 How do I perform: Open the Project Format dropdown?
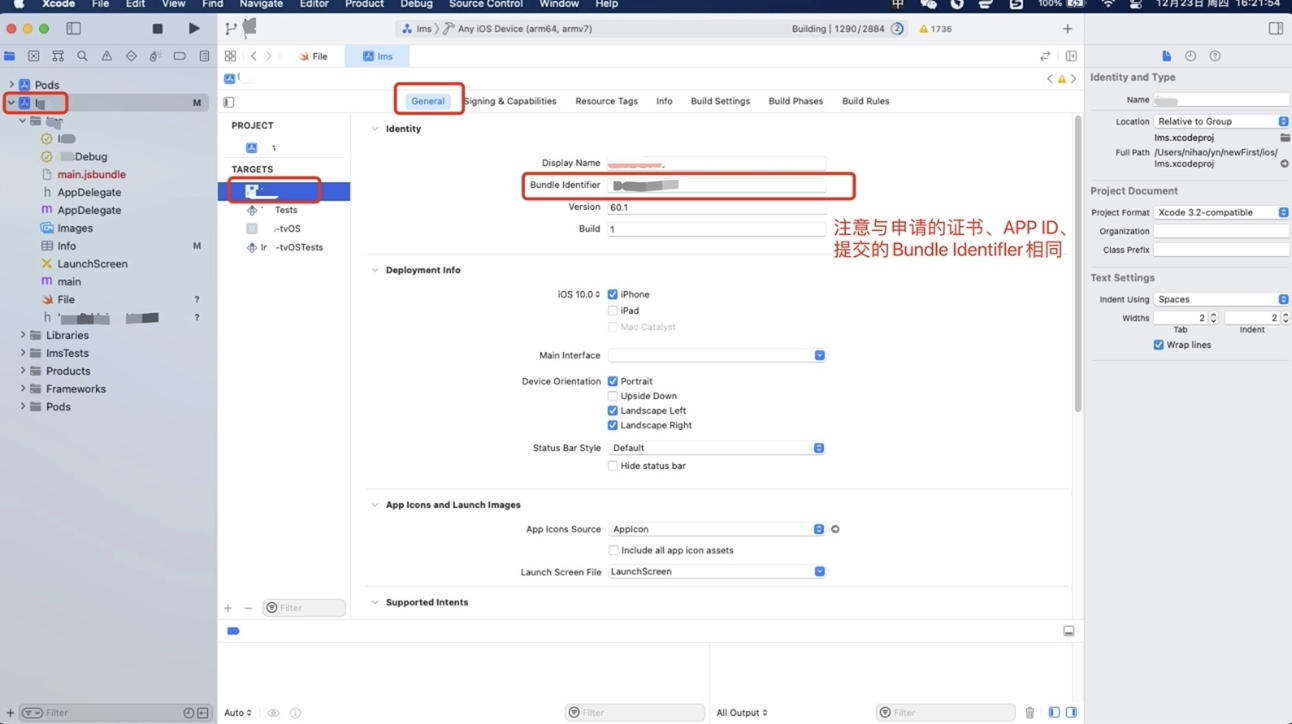click(x=1221, y=212)
